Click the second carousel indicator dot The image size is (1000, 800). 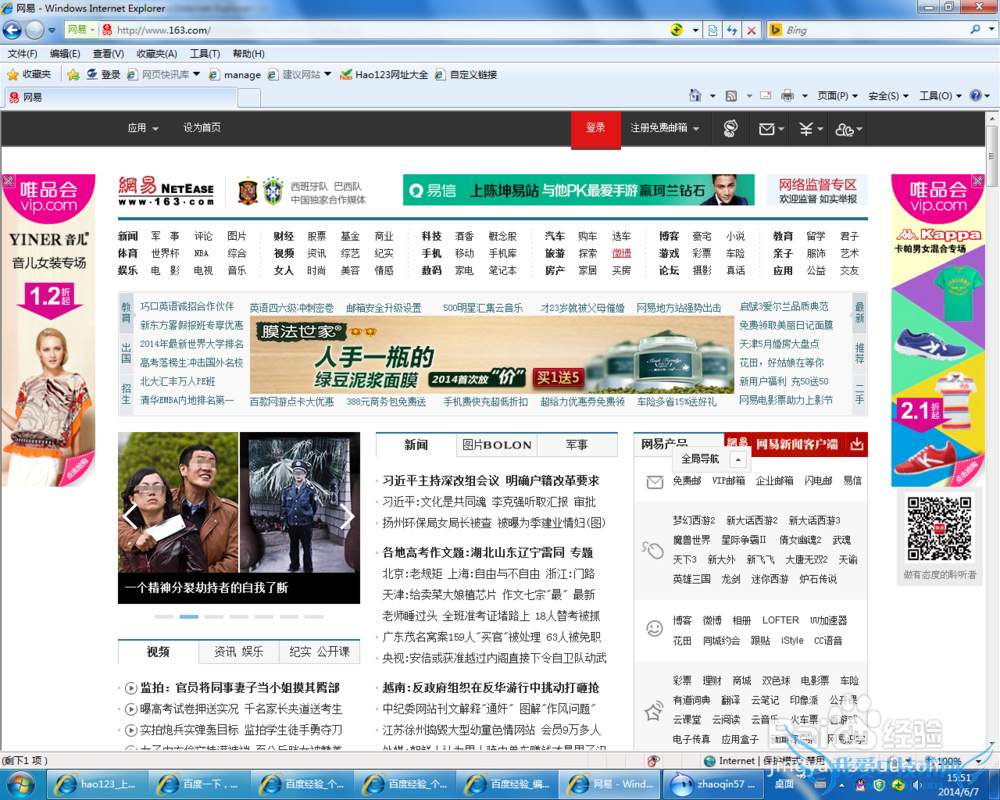coord(189,617)
